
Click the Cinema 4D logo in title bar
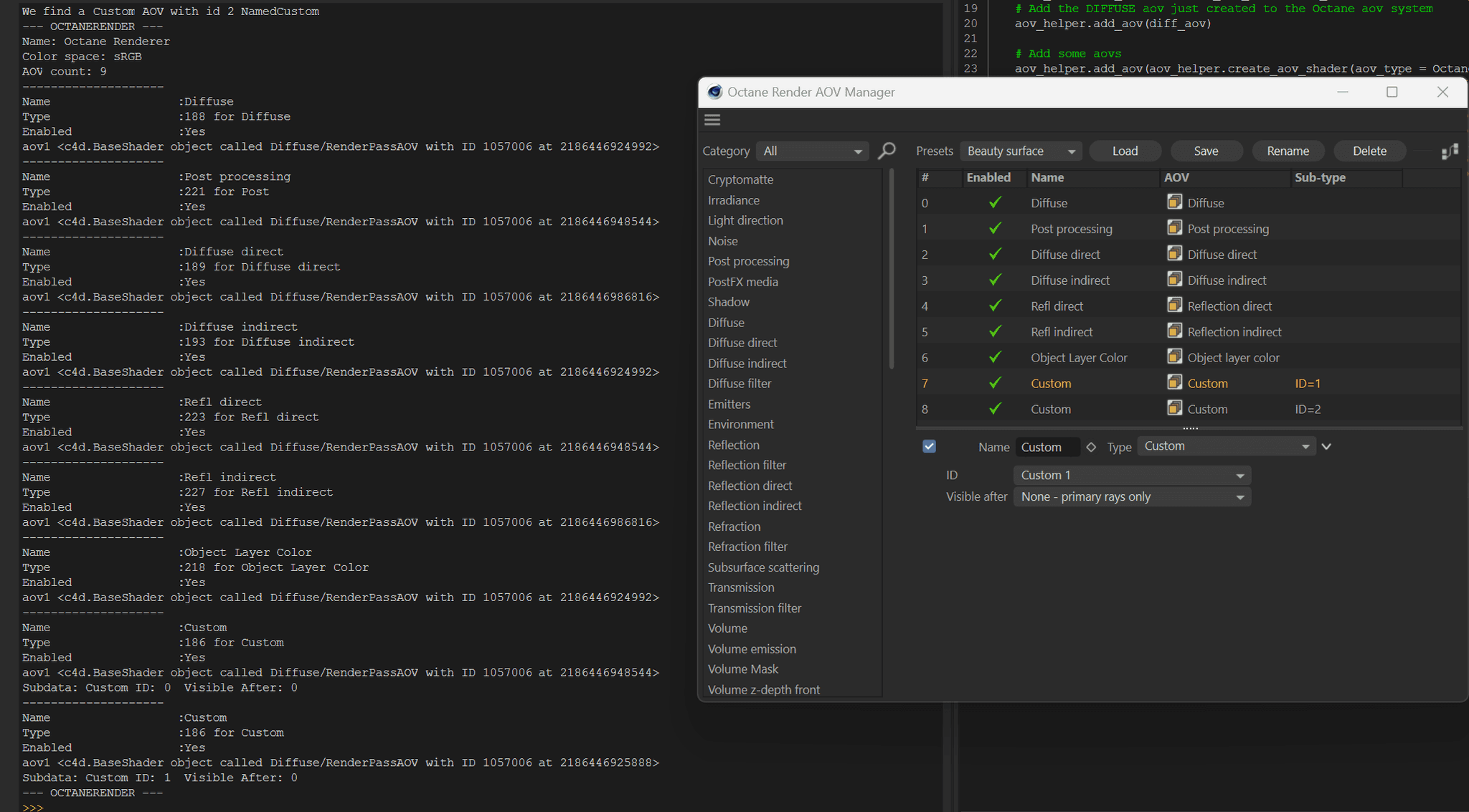(x=714, y=92)
